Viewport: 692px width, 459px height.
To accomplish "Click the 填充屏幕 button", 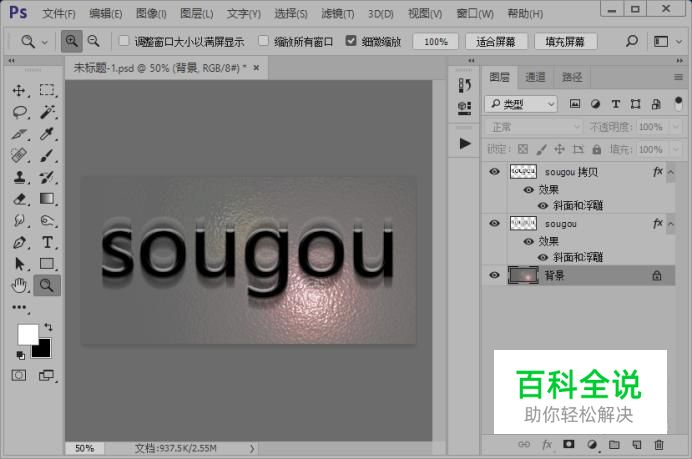I will [565, 41].
